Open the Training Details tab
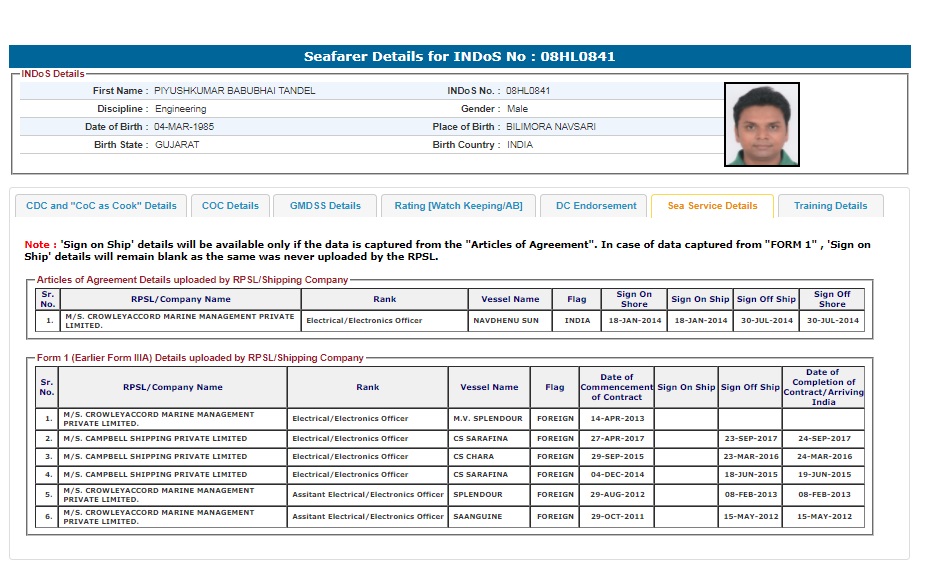Screen dimensions: 932x570 [x=830, y=206]
